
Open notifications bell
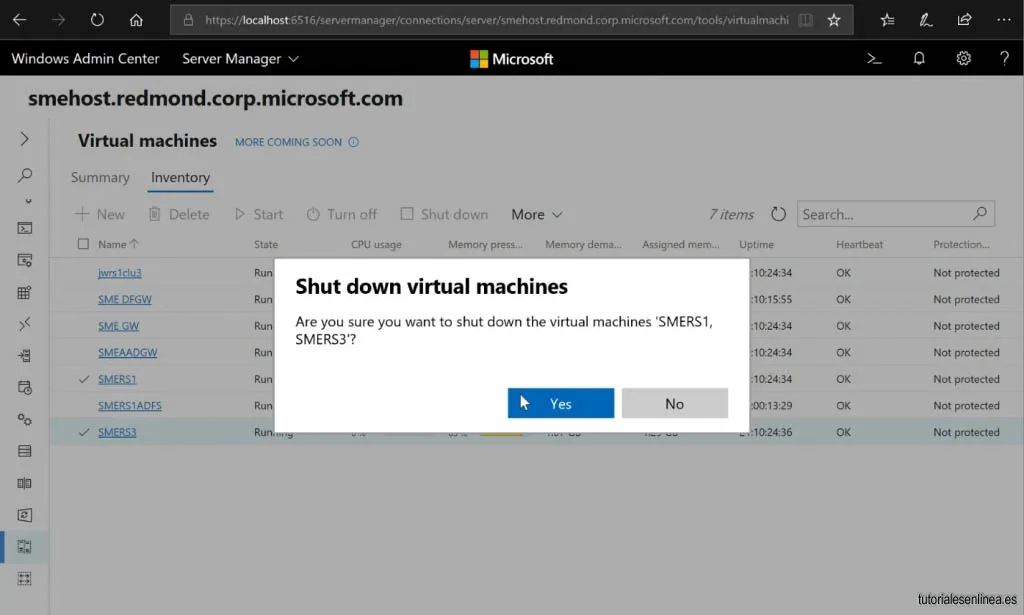(x=919, y=59)
